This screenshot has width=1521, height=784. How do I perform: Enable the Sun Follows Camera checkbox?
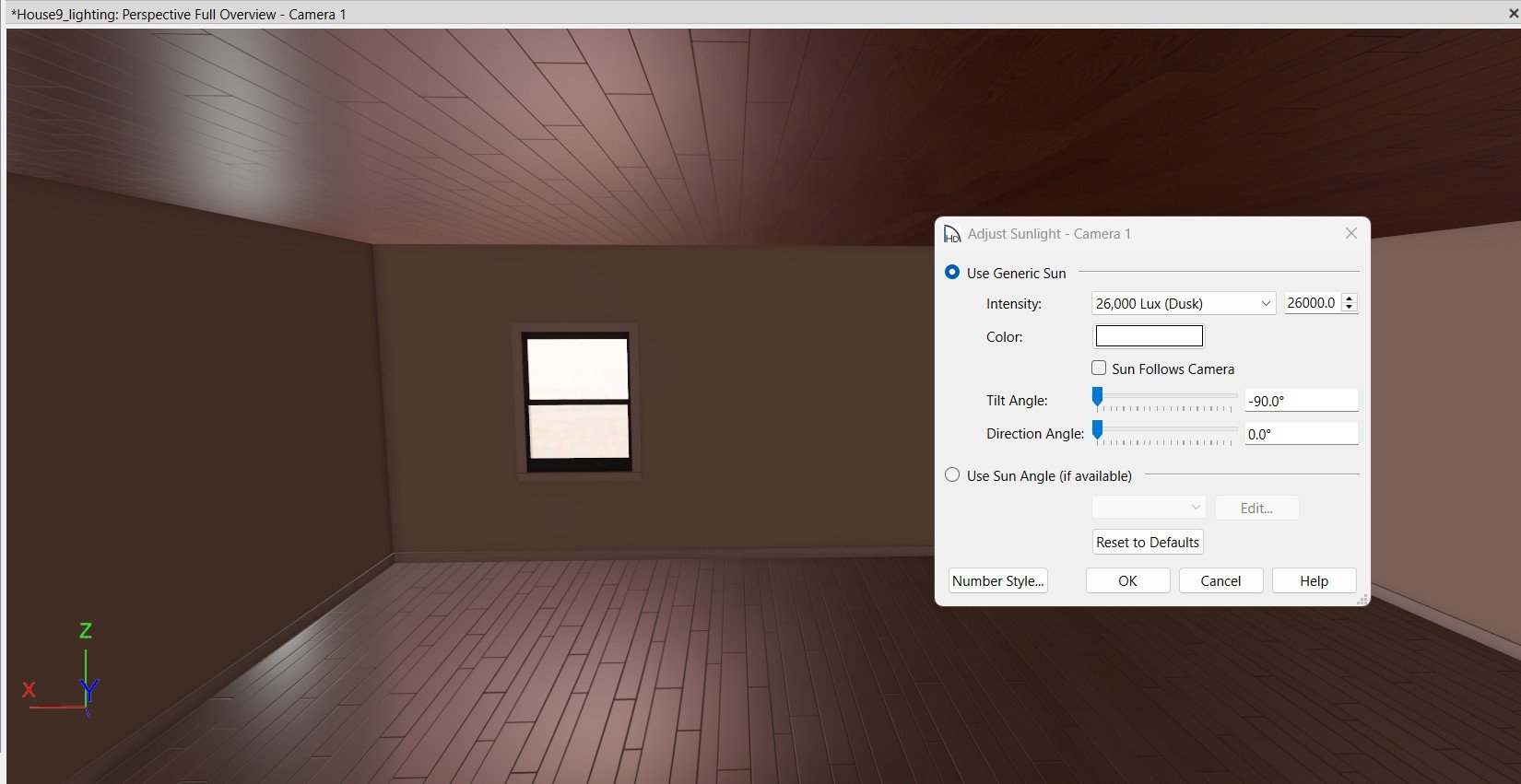point(1099,369)
